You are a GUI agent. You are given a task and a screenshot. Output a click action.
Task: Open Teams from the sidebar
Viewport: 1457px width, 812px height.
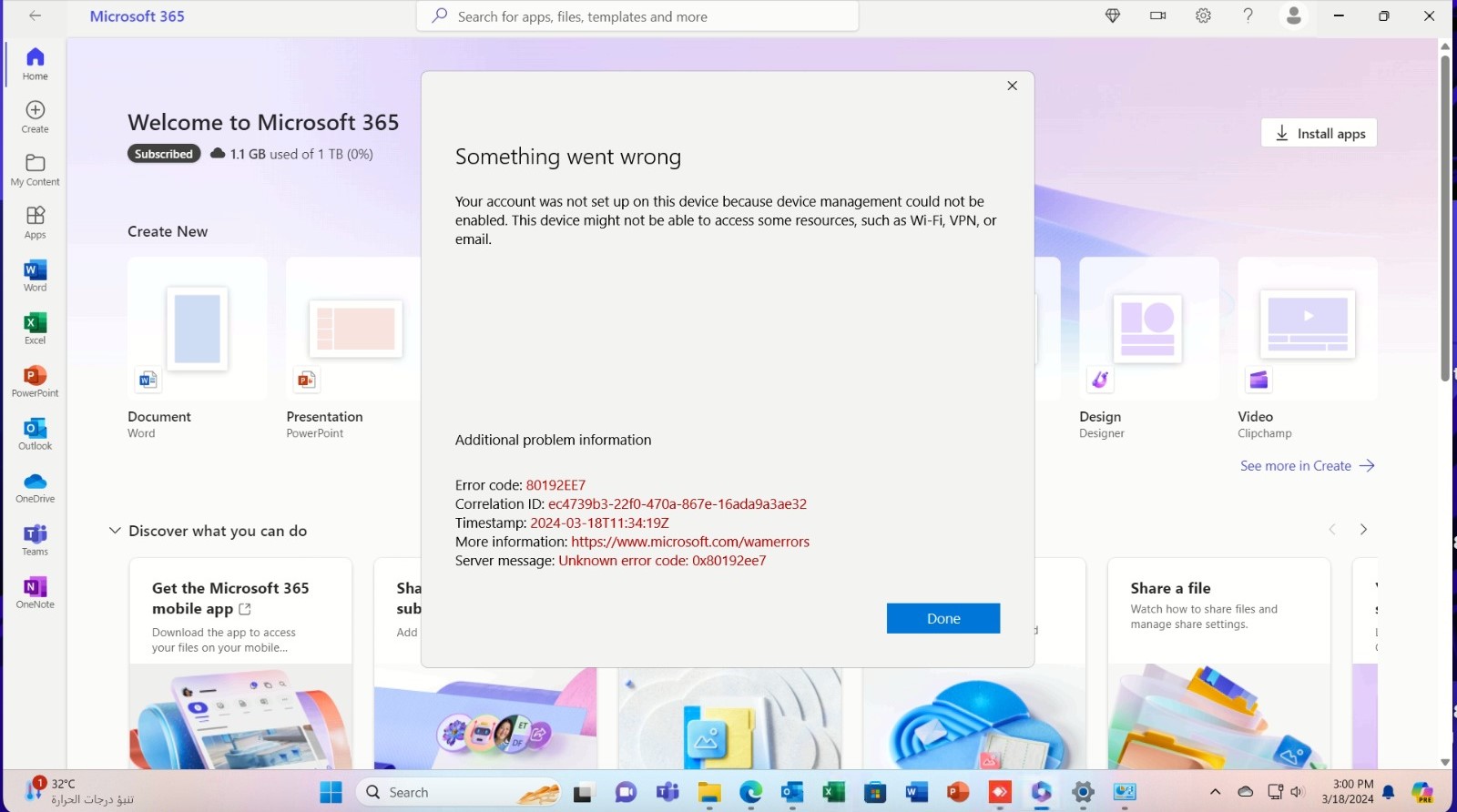click(35, 539)
